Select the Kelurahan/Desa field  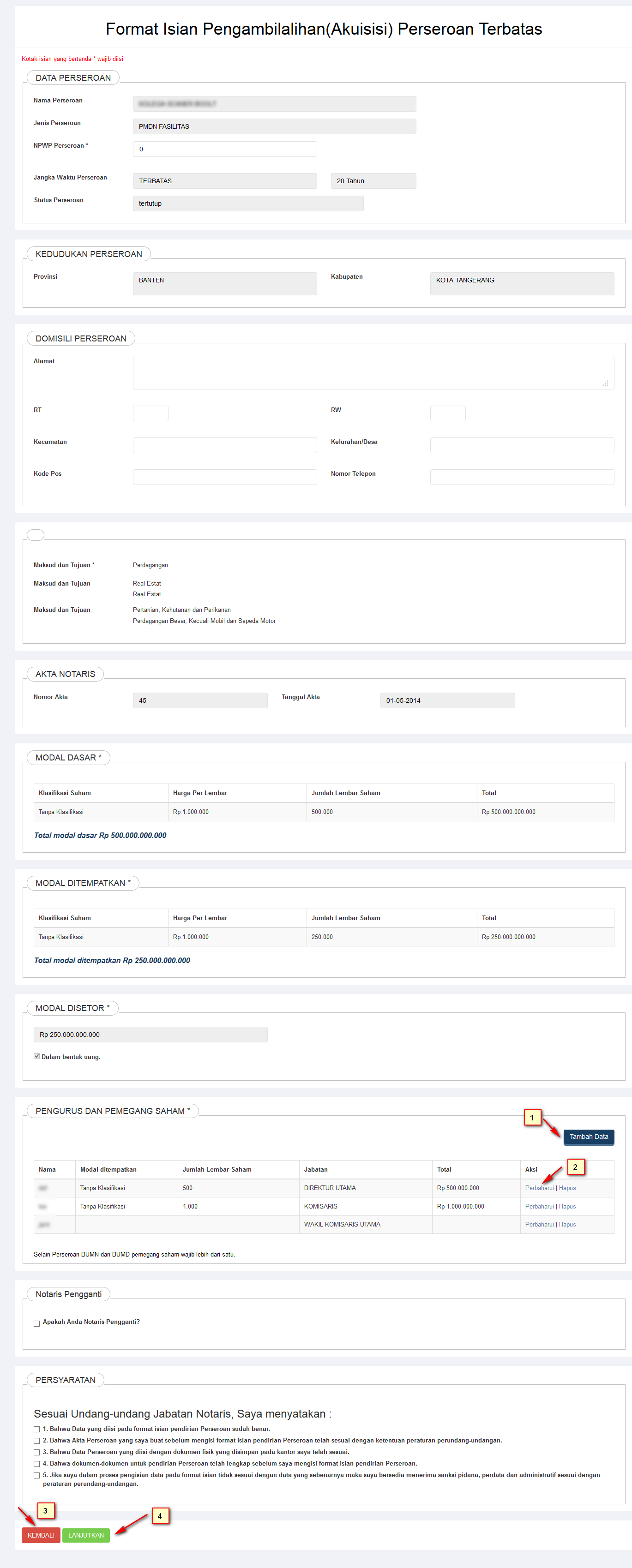click(x=522, y=445)
